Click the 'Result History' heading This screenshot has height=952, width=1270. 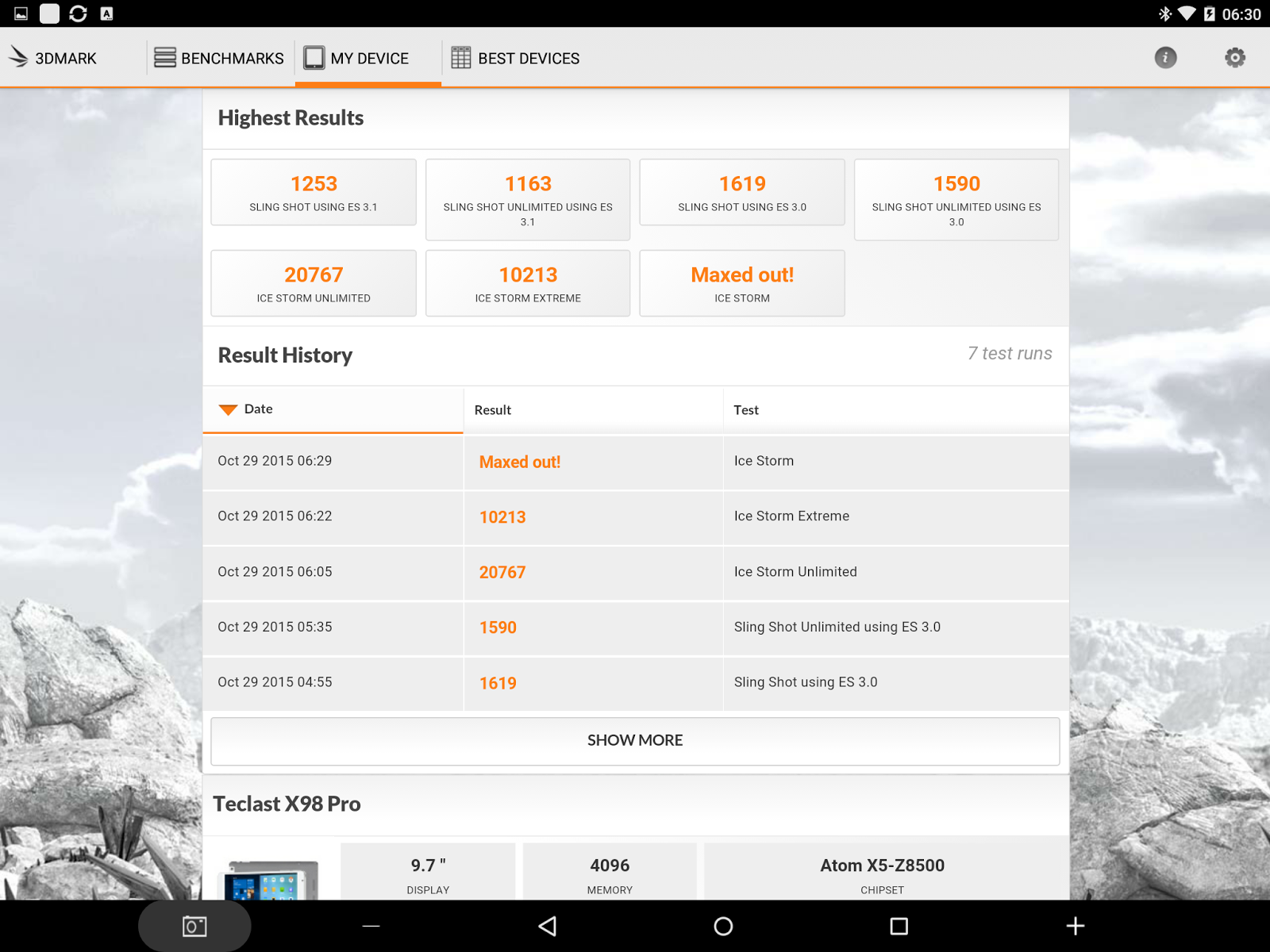(x=285, y=355)
